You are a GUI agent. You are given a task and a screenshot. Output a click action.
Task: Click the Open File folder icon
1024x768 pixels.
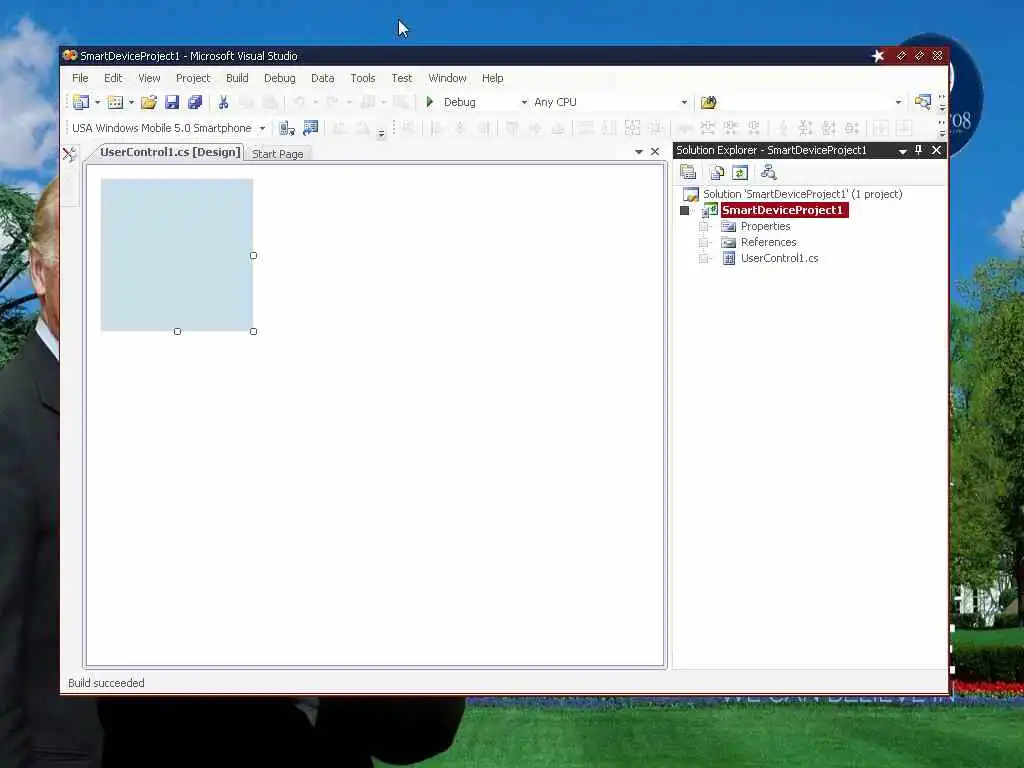(x=149, y=102)
